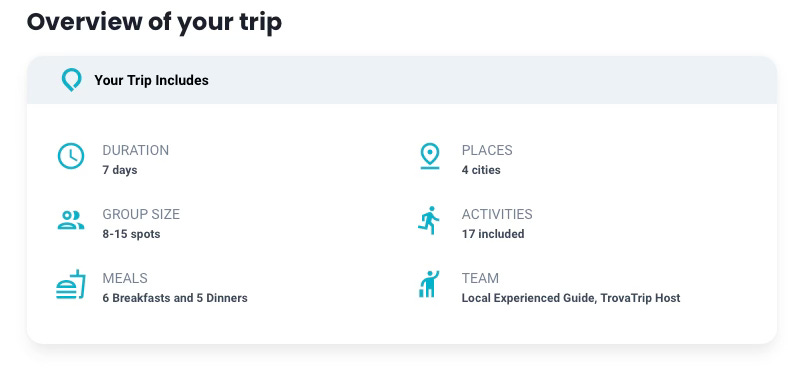Click the MEALS label
This screenshot has width=788, height=380.
click(x=125, y=278)
